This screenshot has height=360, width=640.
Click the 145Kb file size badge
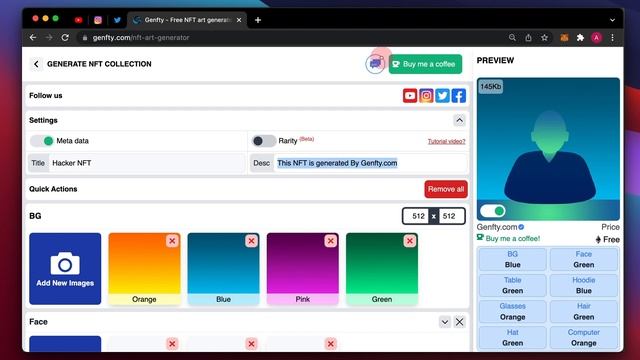pos(490,87)
